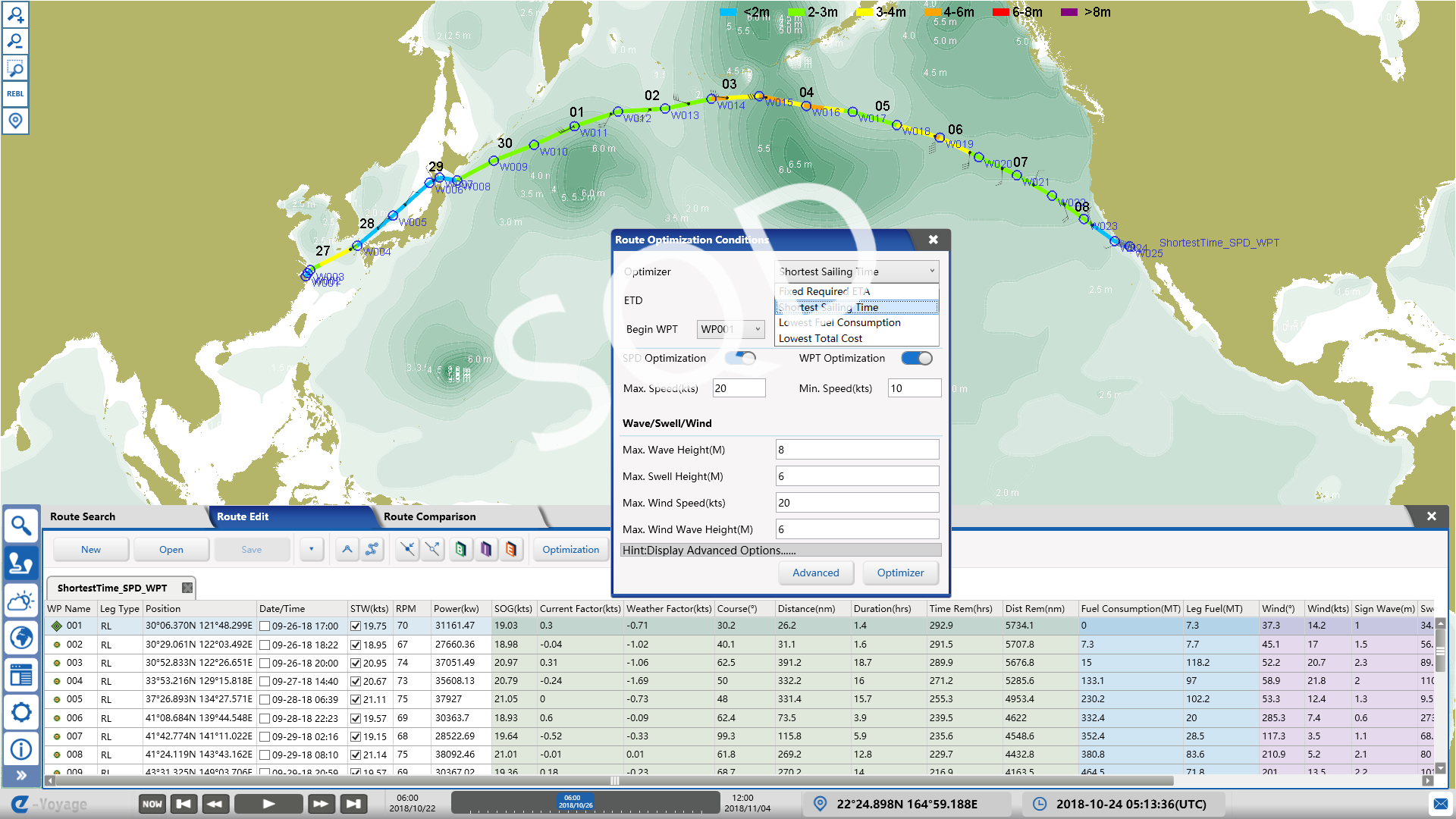1456x819 pixels.
Task: Open the report list sidebar icon
Action: tap(21, 675)
